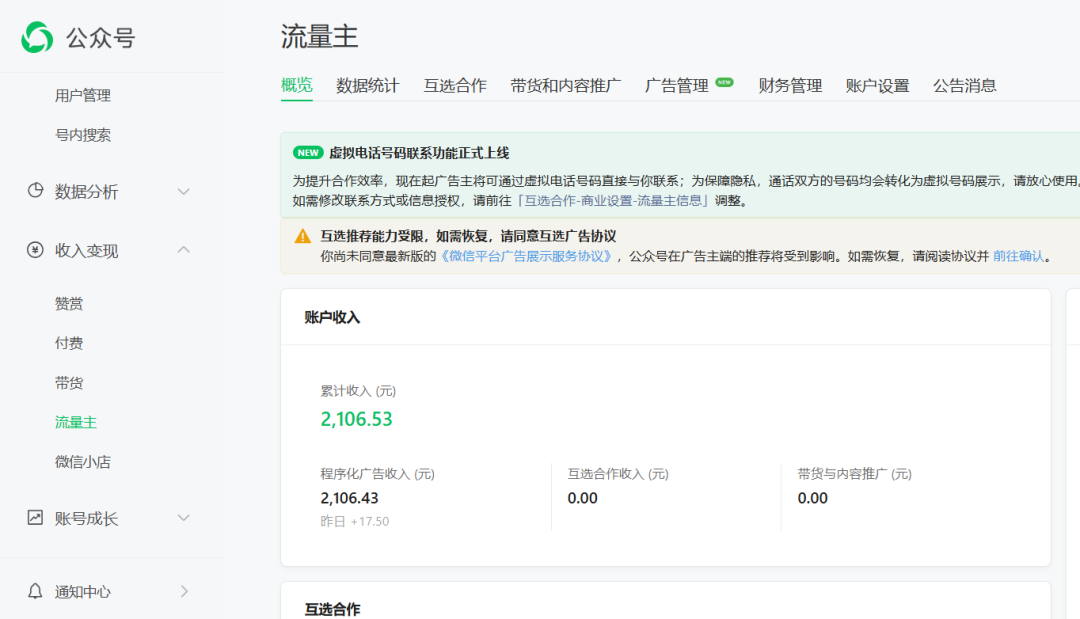Click the 收入变现 currency icon
1080x619 pixels.
(35, 250)
